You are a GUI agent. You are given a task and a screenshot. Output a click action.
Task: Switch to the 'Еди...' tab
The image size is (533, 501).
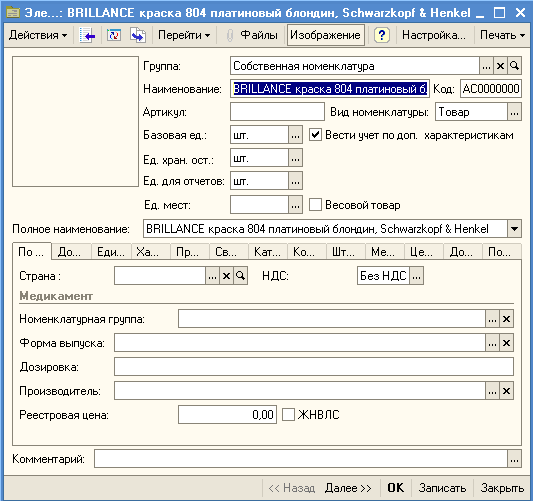111,252
